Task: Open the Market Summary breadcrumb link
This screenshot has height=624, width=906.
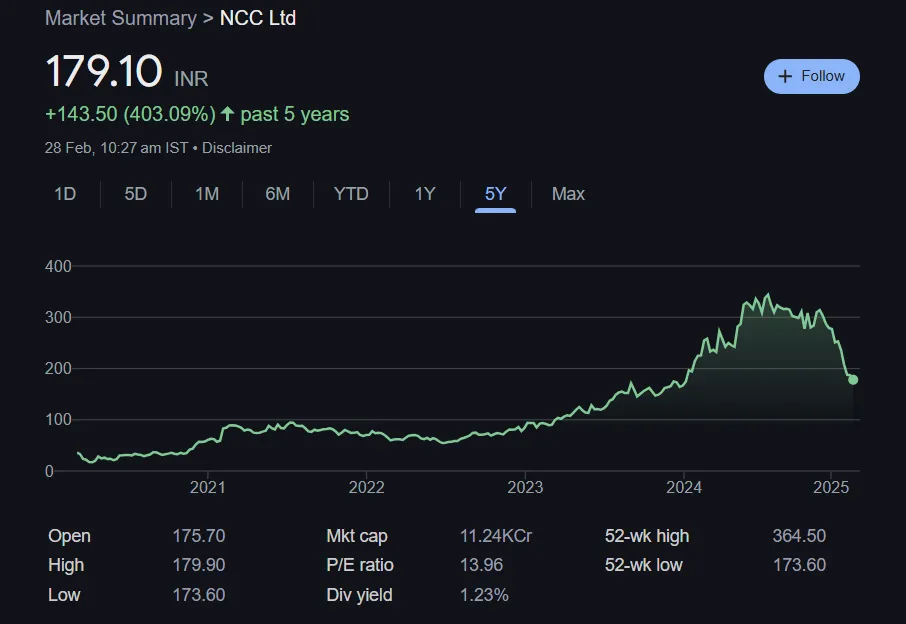Action: click(x=121, y=18)
